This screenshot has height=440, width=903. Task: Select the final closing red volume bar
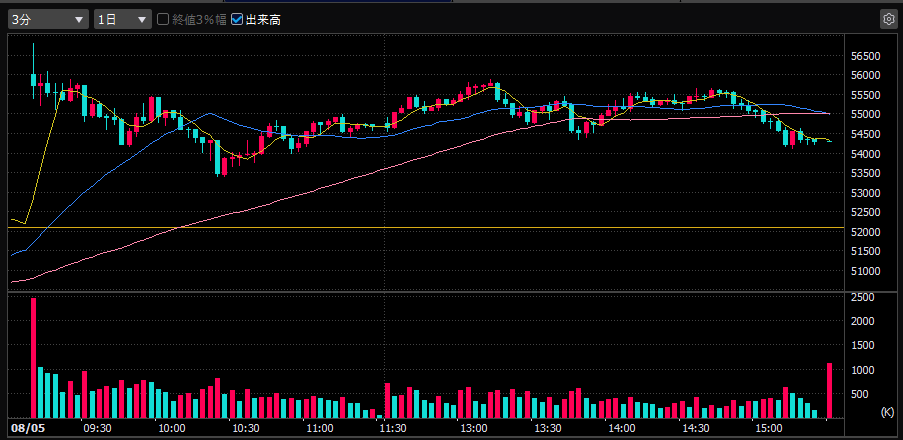830,390
